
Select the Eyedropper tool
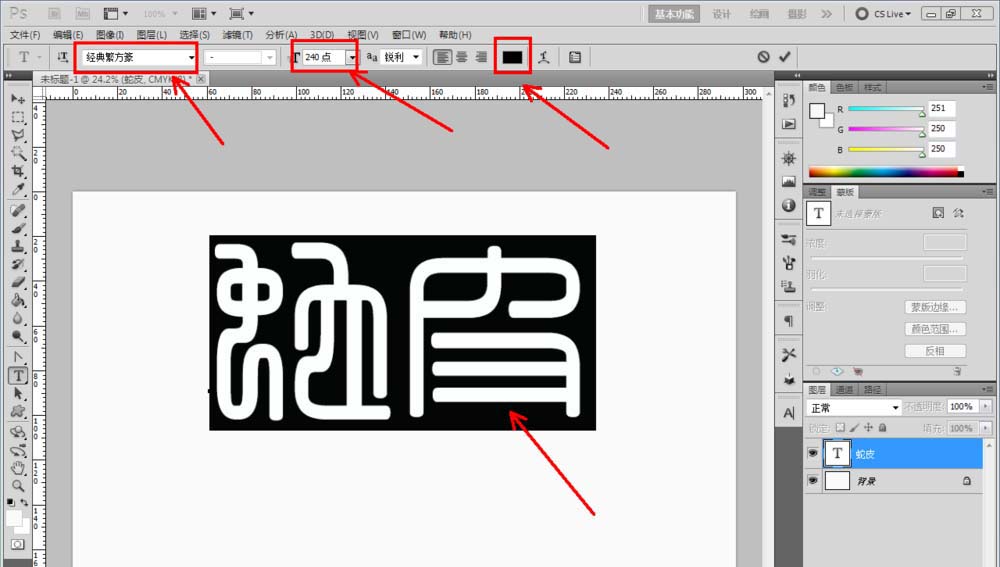pyautogui.click(x=18, y=190)
